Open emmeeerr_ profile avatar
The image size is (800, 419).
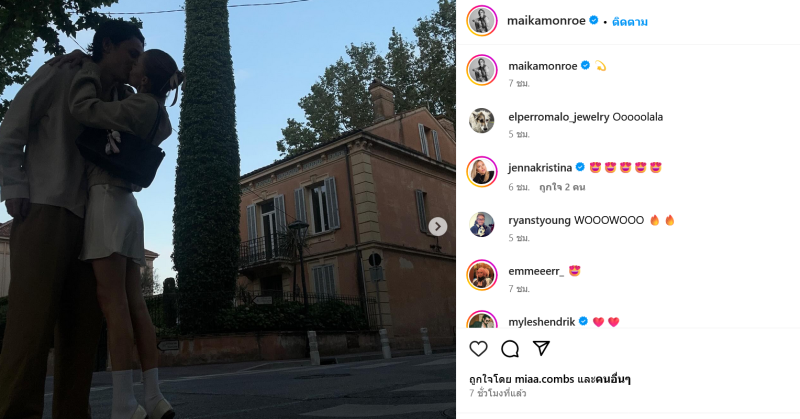click(x=482, y=275)
